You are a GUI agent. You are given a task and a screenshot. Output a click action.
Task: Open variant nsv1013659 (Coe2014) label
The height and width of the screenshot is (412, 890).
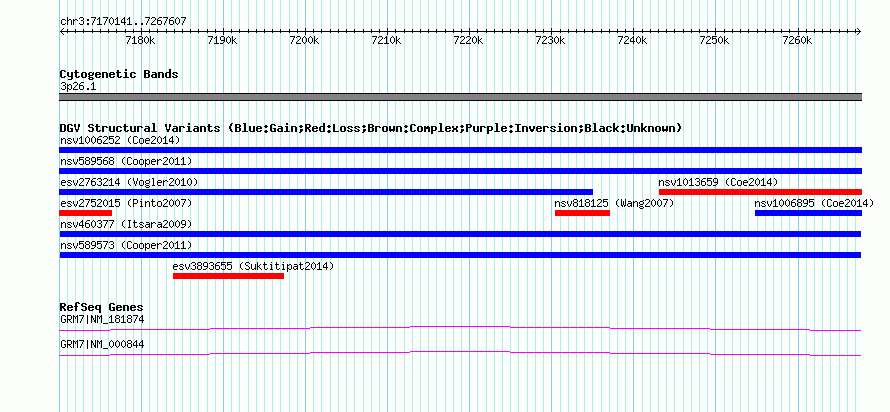pos(718,182)
